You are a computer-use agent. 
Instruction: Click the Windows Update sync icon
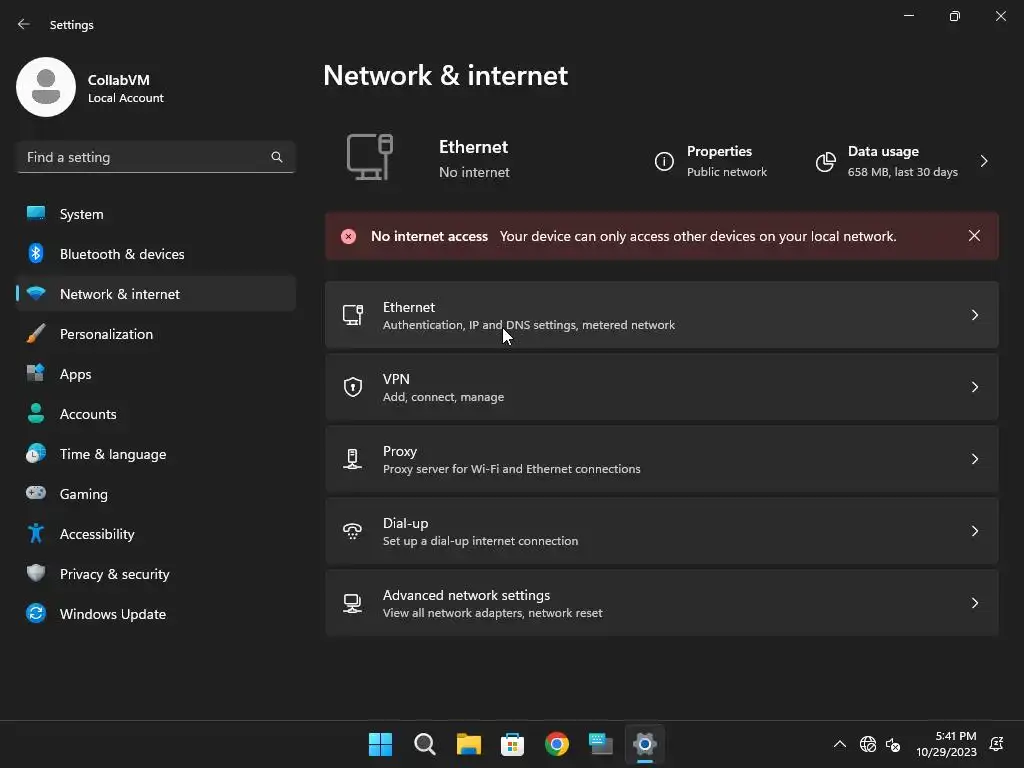click(x=36, y=614)
